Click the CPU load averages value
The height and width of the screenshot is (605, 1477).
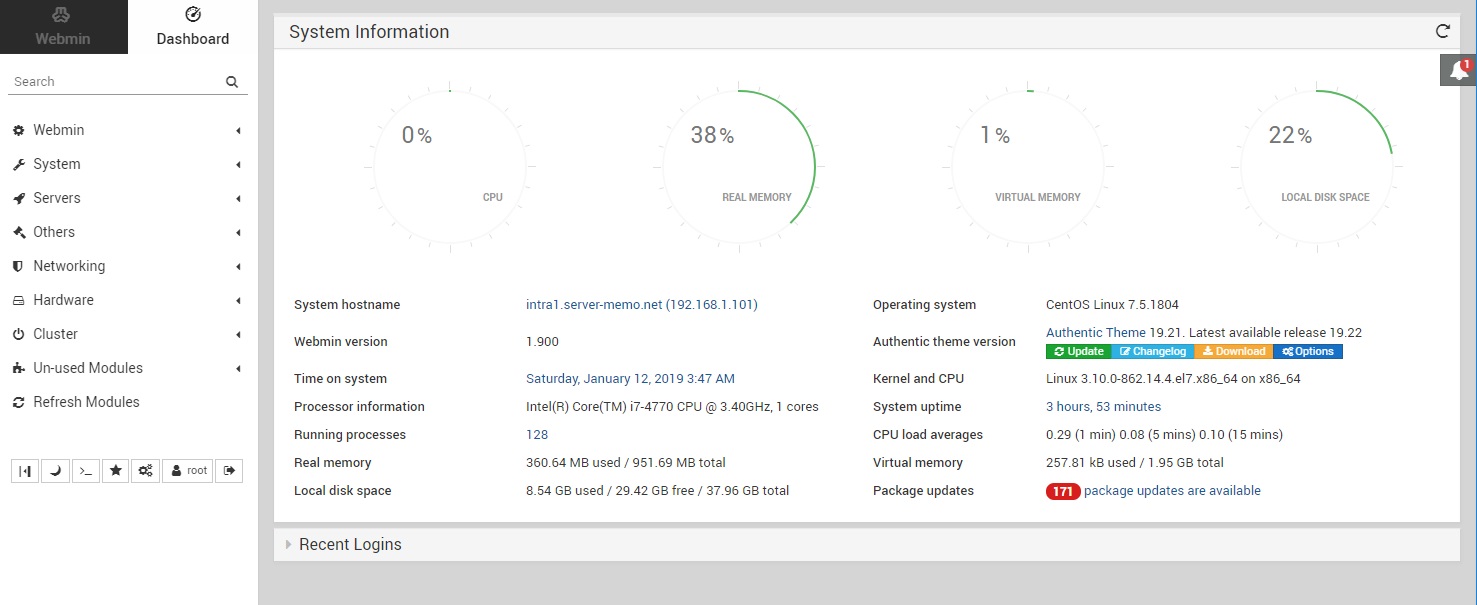tap(1164, 435)
